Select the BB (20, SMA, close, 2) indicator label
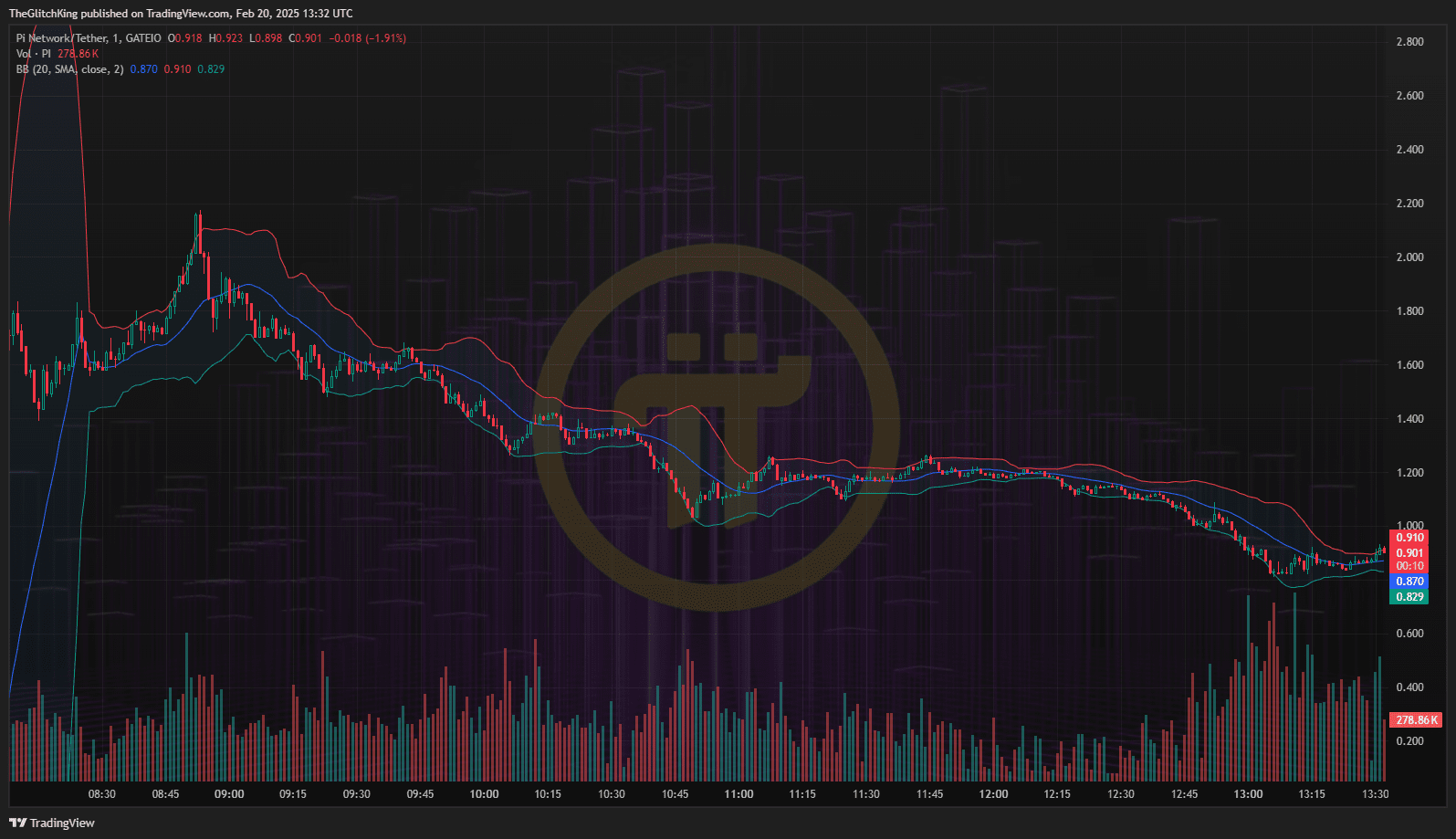The image size is (1456, 839). pos(69,69)
